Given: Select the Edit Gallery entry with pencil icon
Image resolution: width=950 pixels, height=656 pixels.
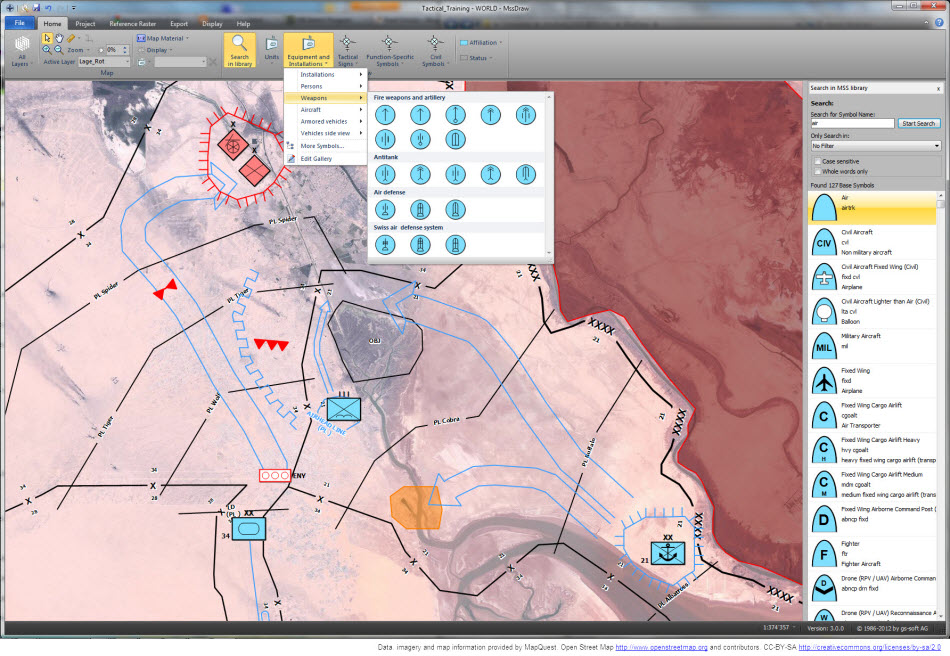Looking at the screenshot, I should pyautogui.click(x=316, y=158).
